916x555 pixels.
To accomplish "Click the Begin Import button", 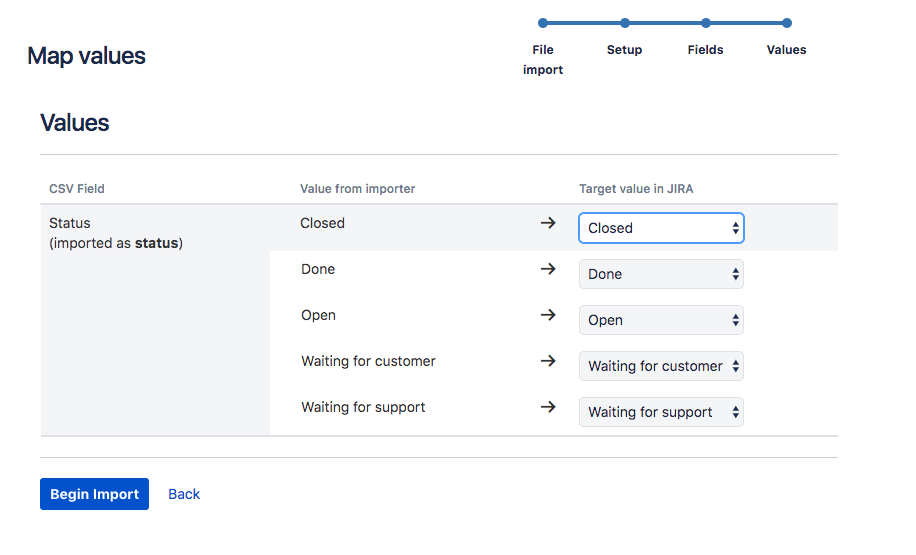I will [94, 494].
